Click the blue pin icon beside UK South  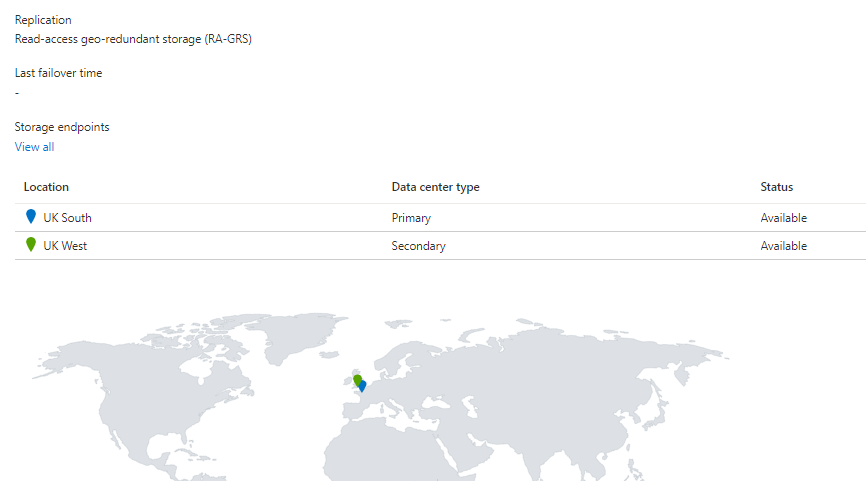[31, 216]
